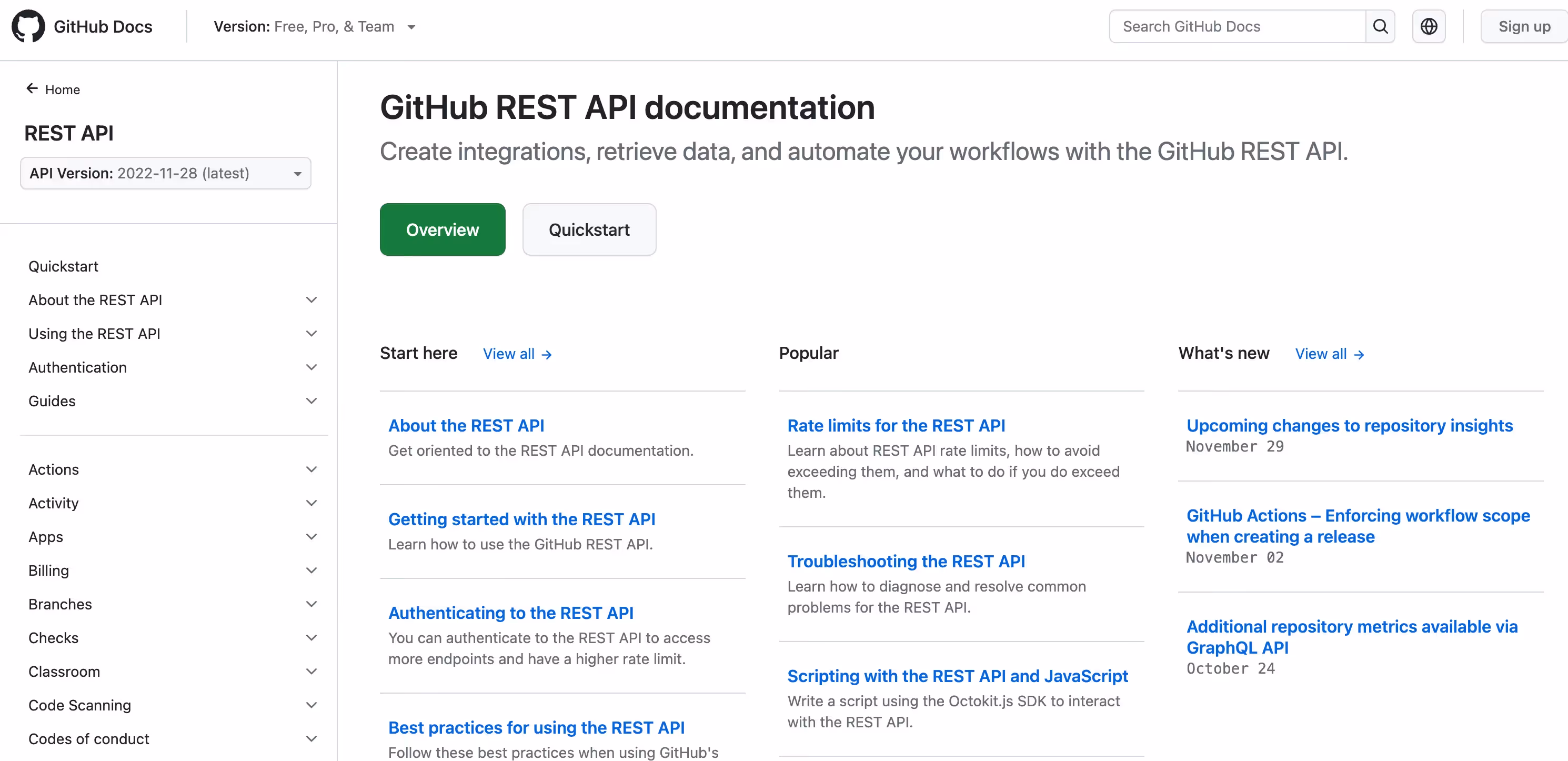Viewport: 1568px width, 761px height.
Task: Click View all next to Start here
Action: (517, 354)
